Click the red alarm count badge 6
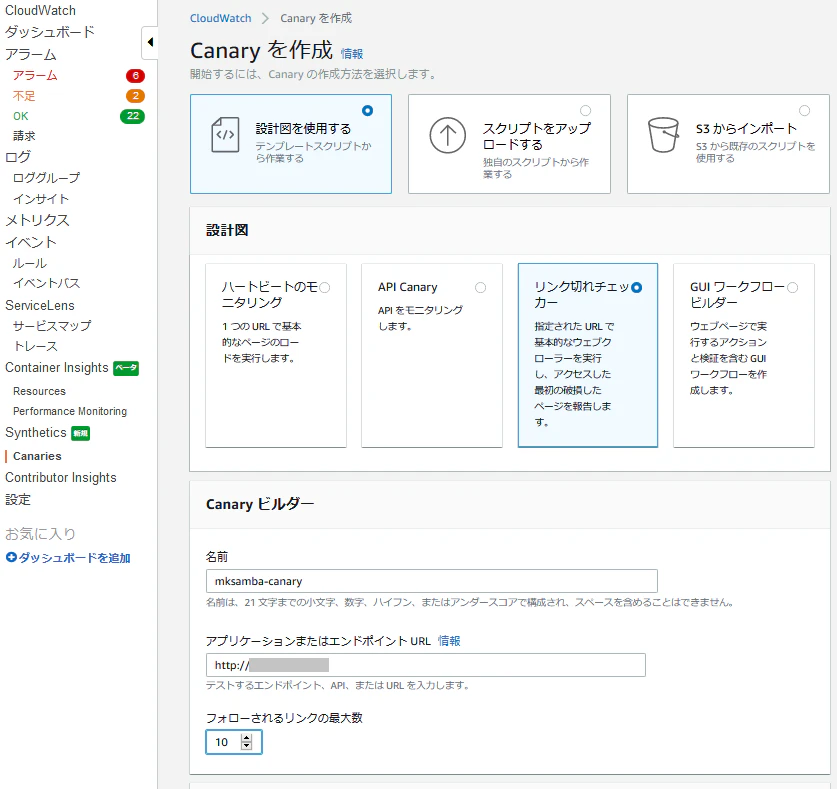Viewport: 837px width, 789px height. (135, 76)
